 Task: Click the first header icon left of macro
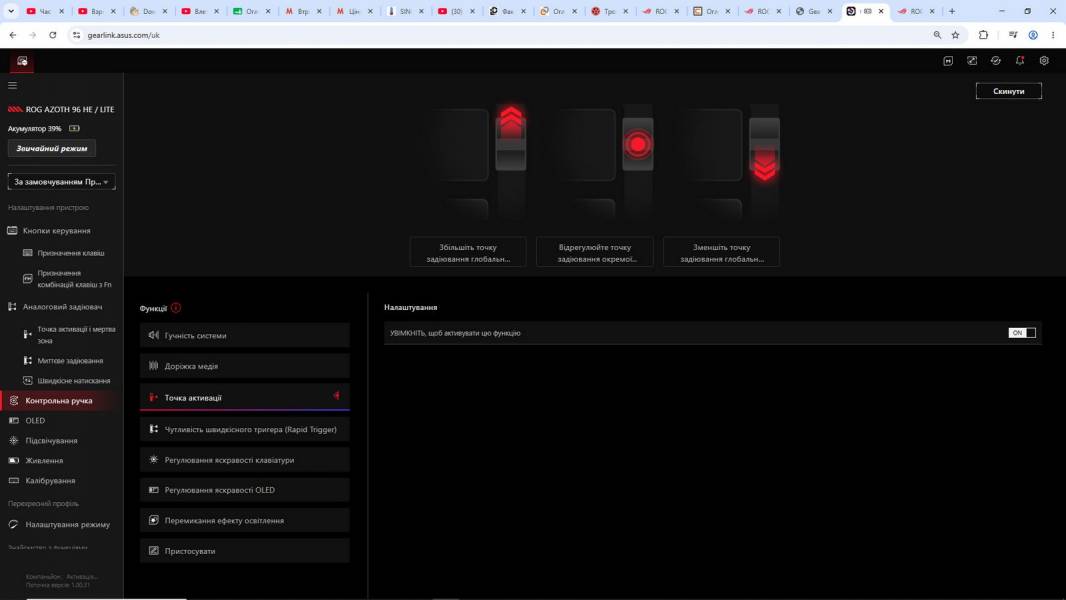(948, 60)
